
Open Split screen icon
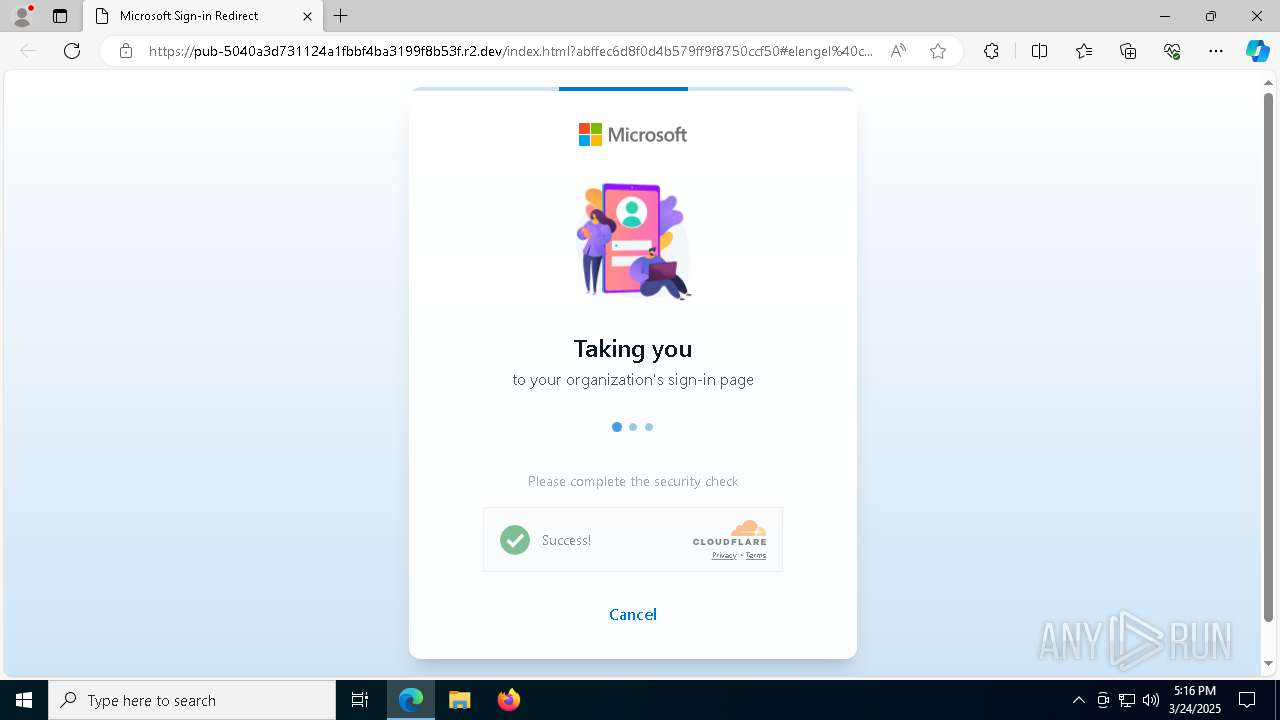[1039, 51]
